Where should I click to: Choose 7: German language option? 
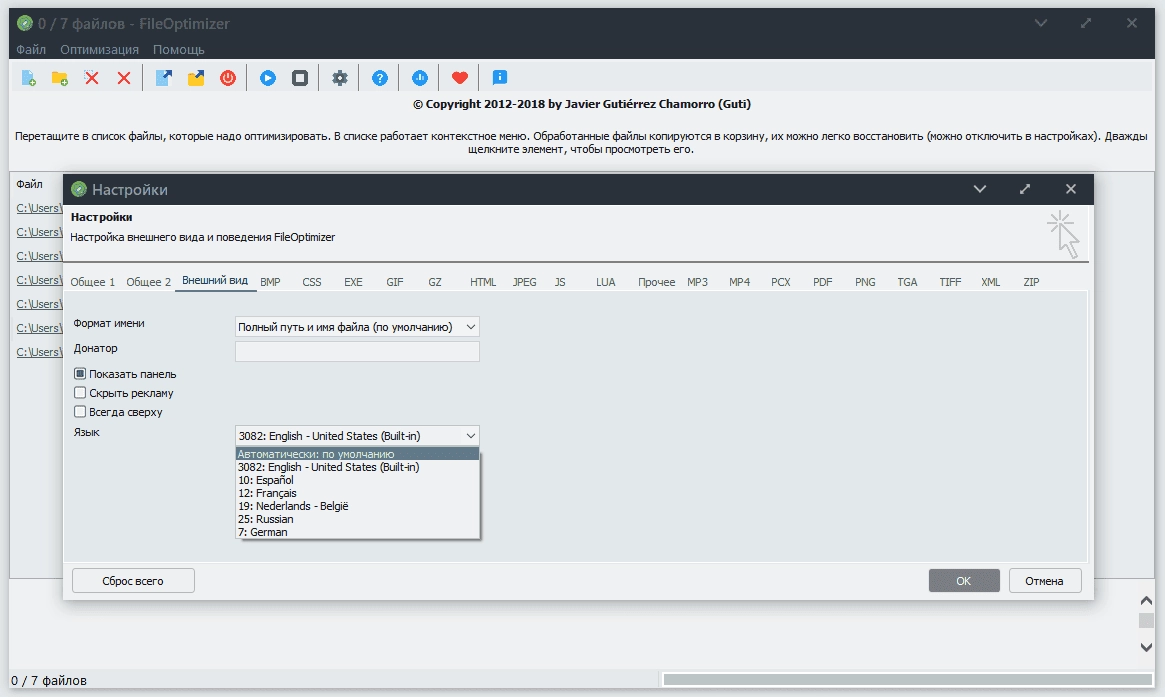pos(357,532)
